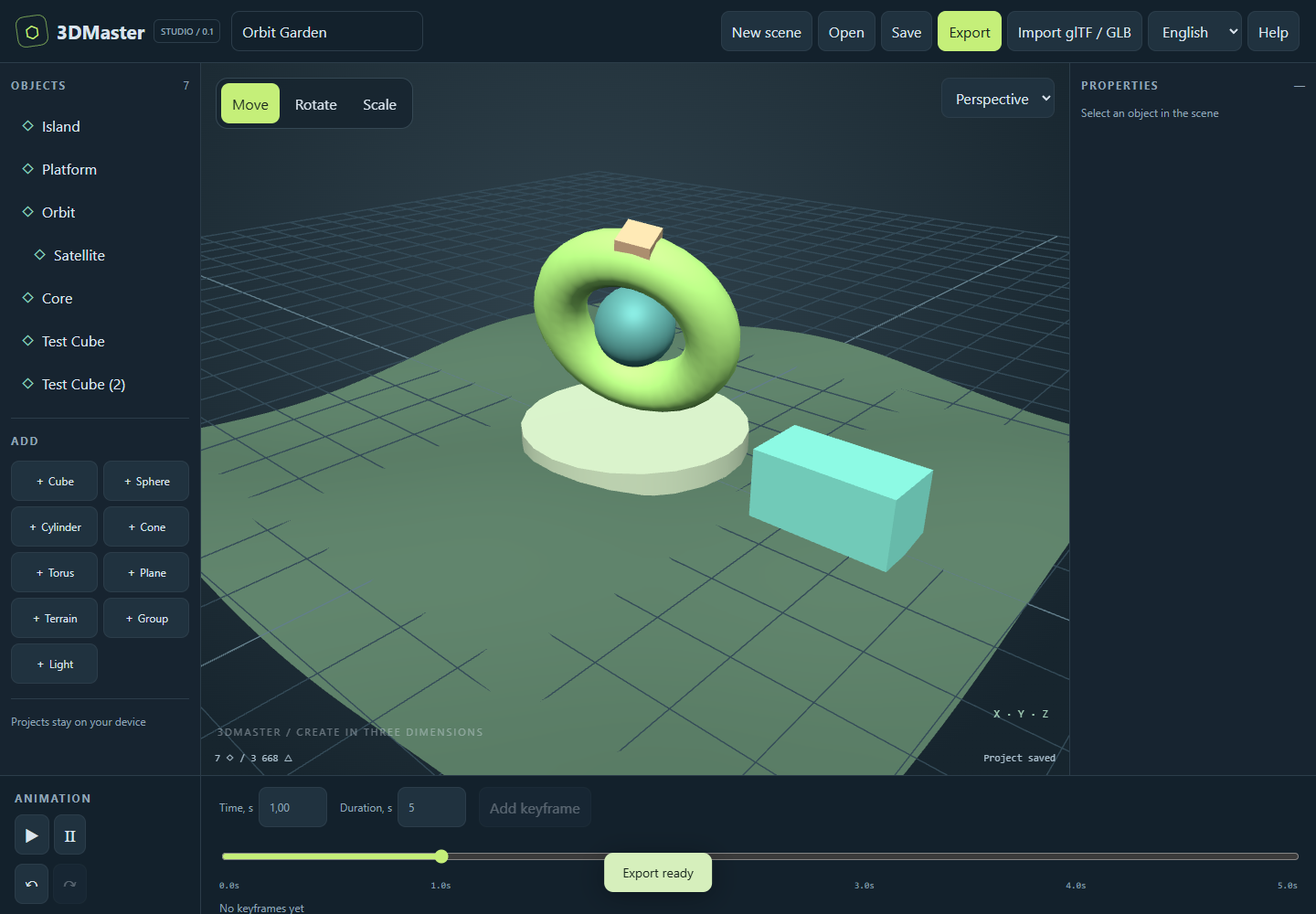Click the diamond icon beside Satellite
The image size is (1316, 914).
coord(40,255)
